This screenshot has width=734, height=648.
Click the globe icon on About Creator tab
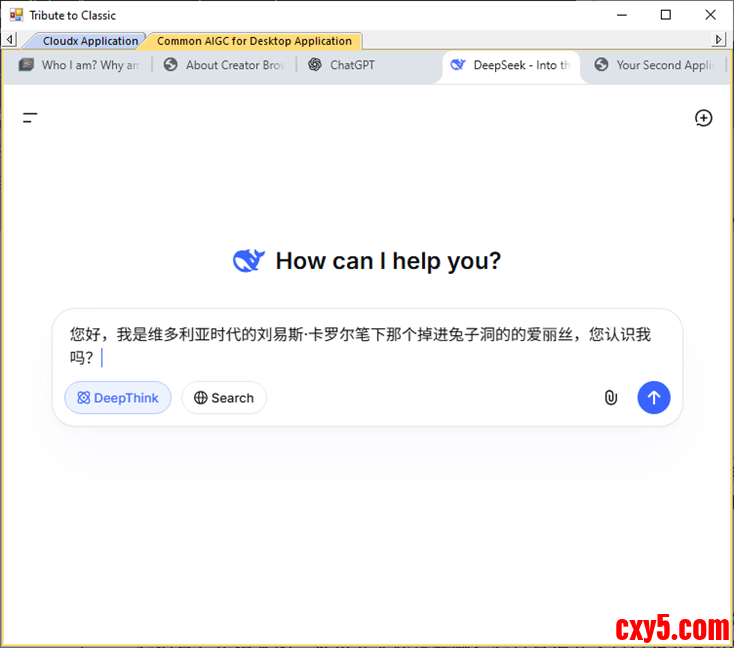pyautogui.click(x=170, y=65)
